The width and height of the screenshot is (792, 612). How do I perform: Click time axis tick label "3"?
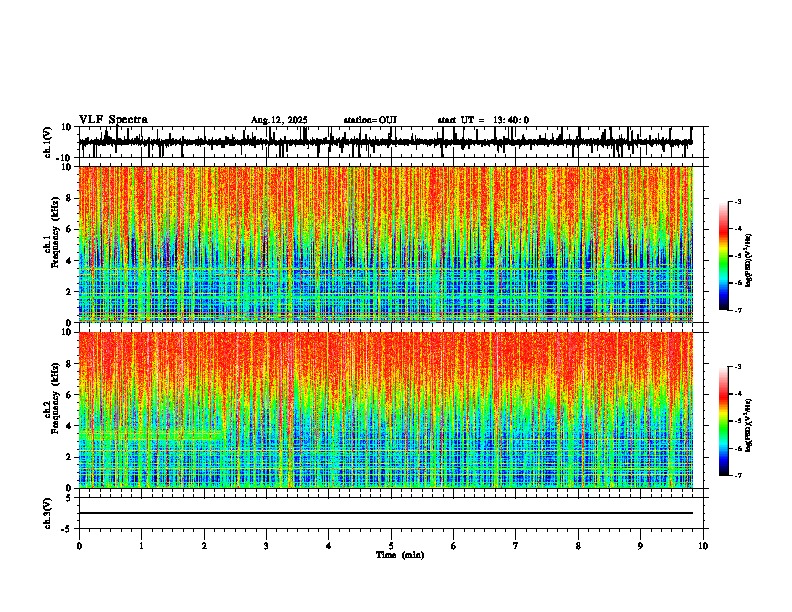[x=266, y=546]
